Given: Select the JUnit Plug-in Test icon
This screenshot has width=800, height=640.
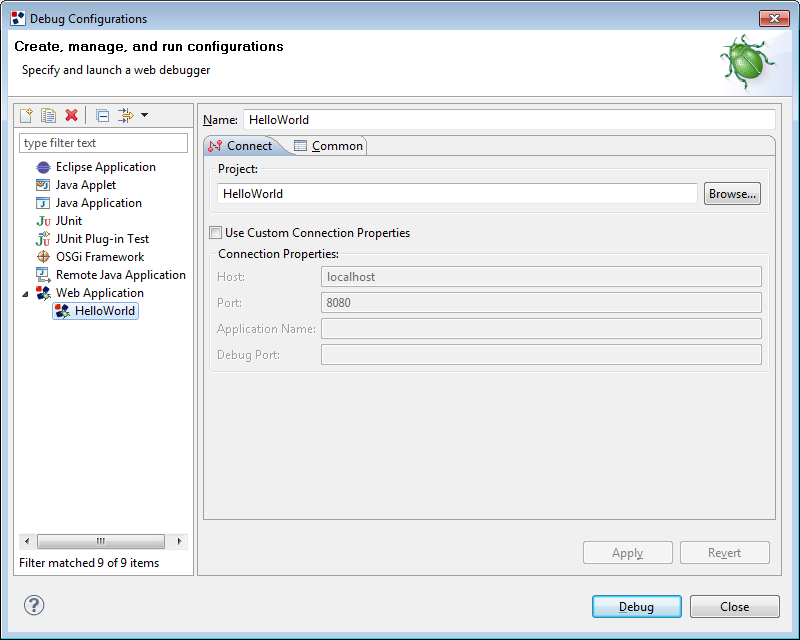Looking at the screenshot, I should [x=43, y=239].
